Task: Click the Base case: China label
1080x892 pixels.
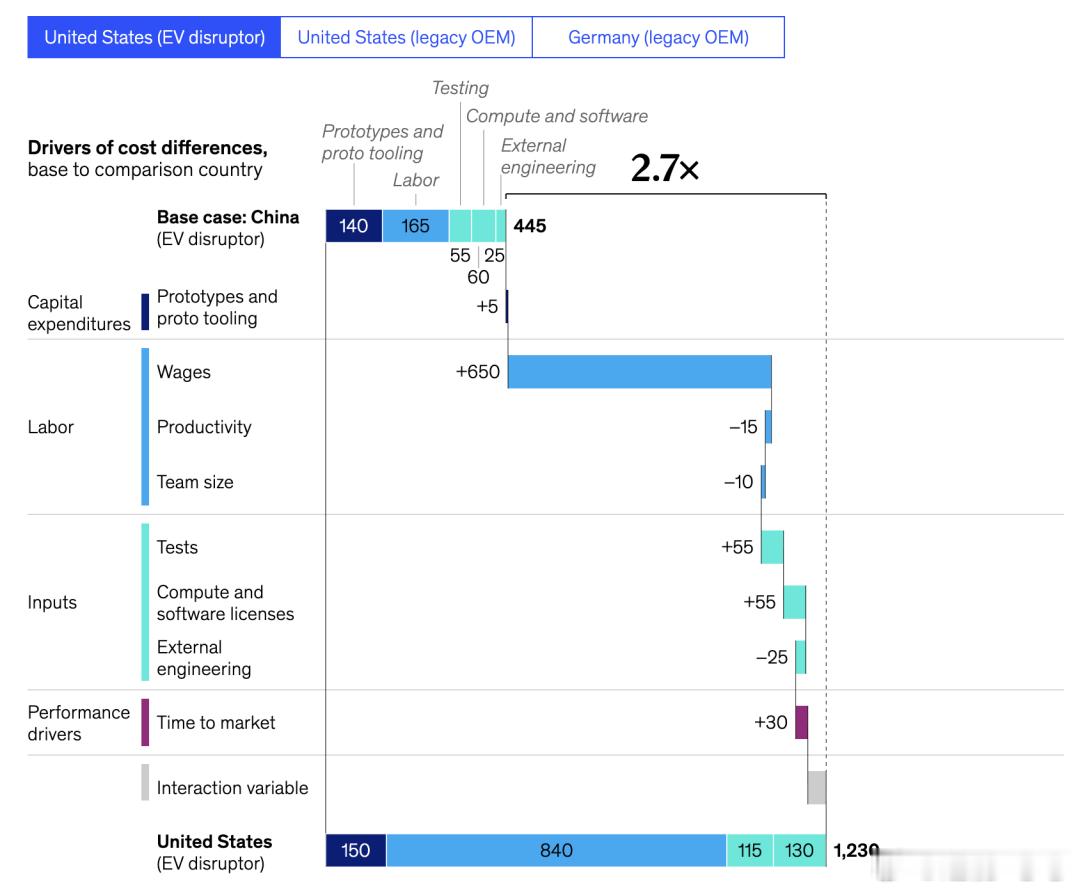Action: [x=228, y=217]
